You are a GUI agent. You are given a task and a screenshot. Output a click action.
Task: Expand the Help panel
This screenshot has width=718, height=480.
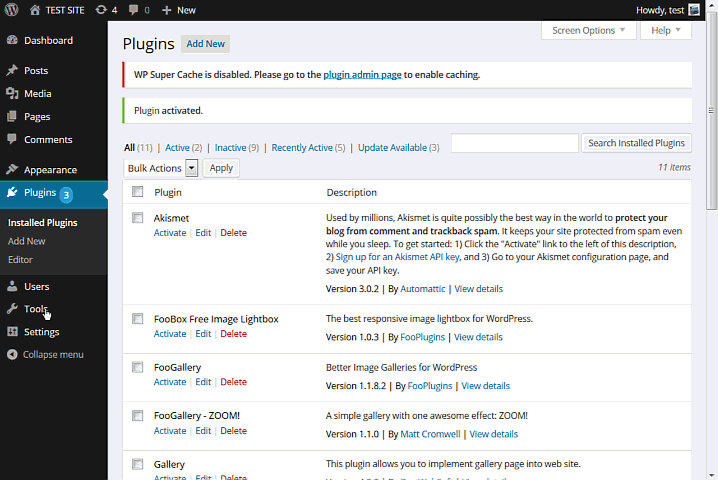coord(666,30)
